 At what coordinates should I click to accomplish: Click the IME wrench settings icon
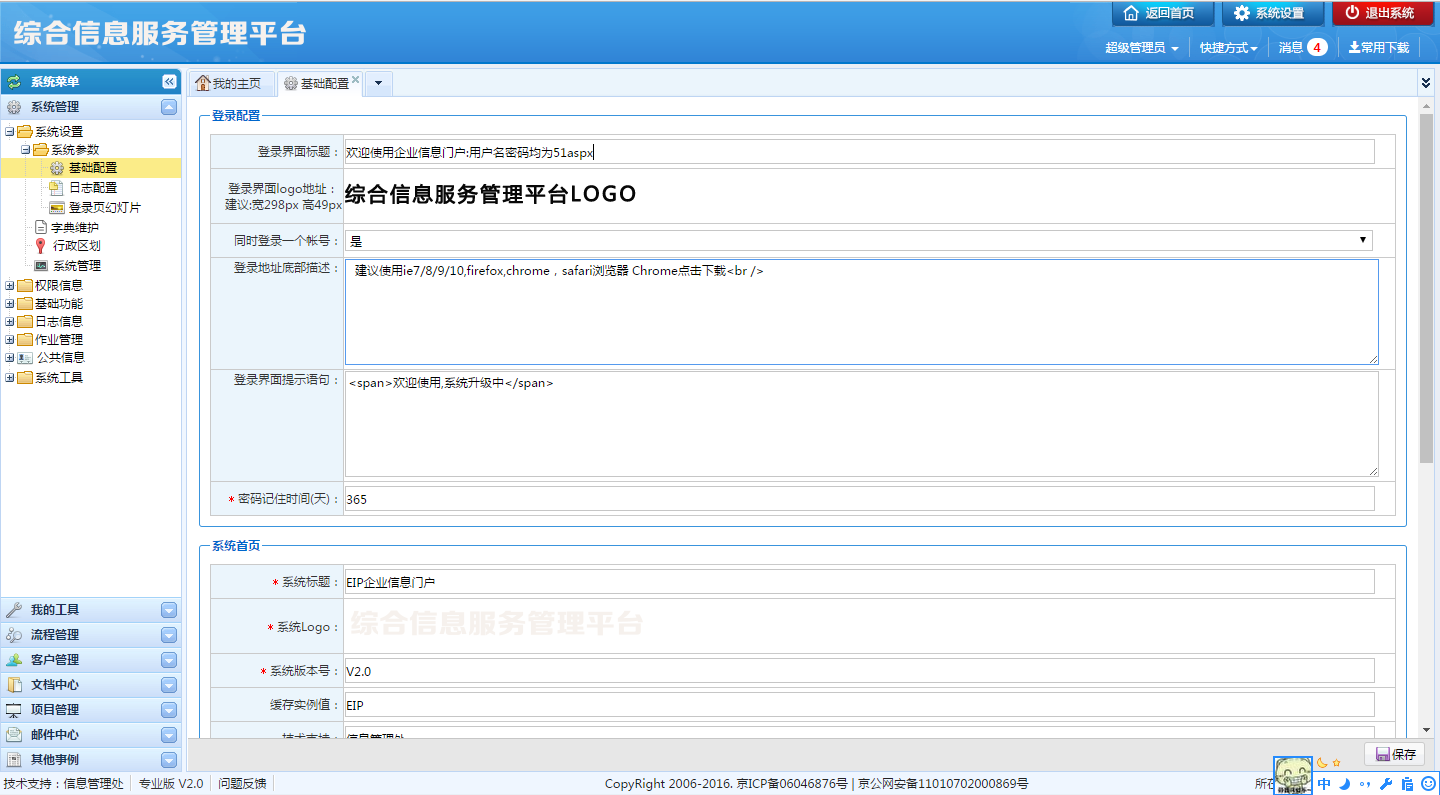tap(1386, 784)
